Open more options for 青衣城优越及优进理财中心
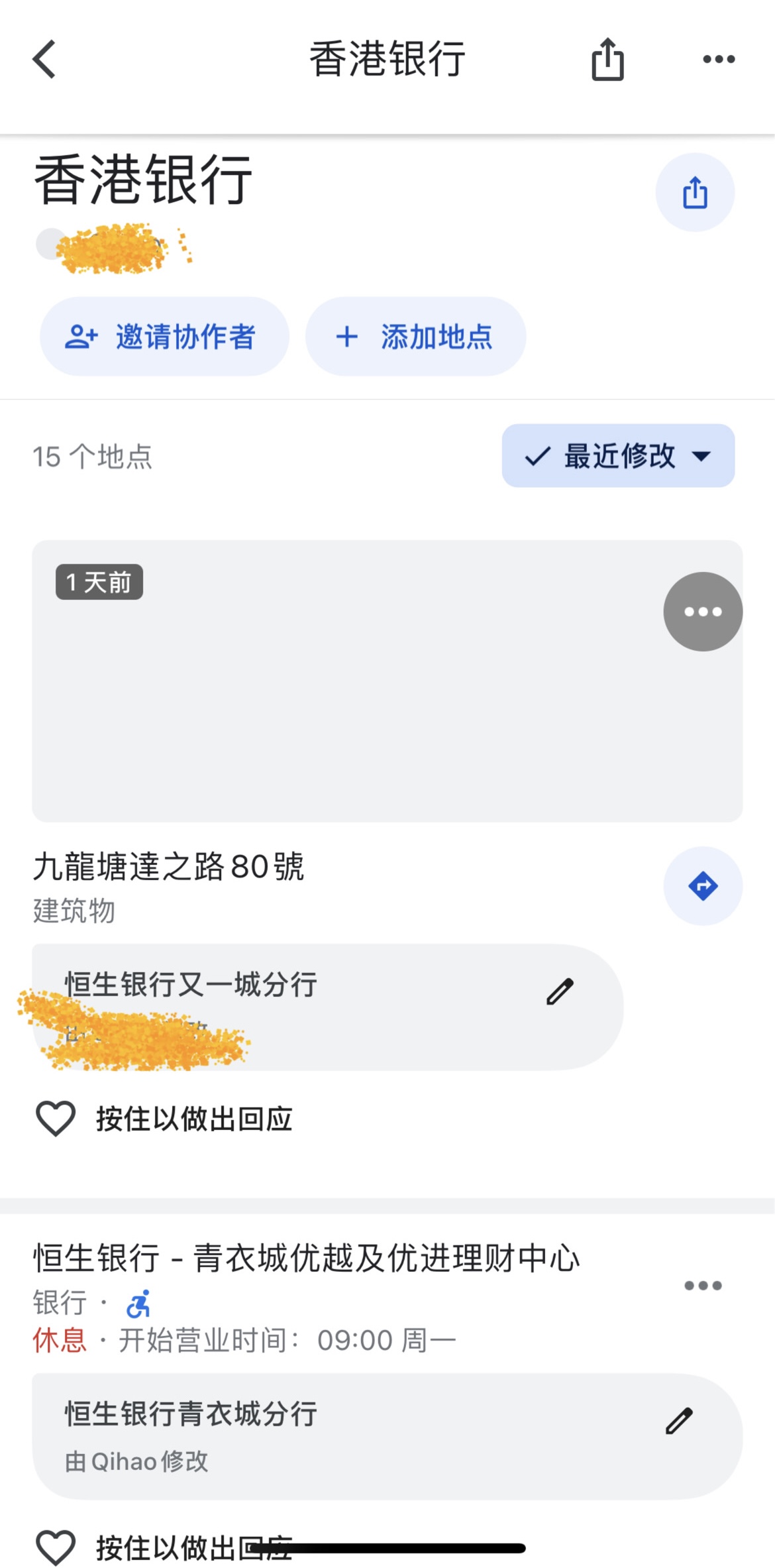The width and height of the screenshot is (775, 1568). (x=703, y=1286)
